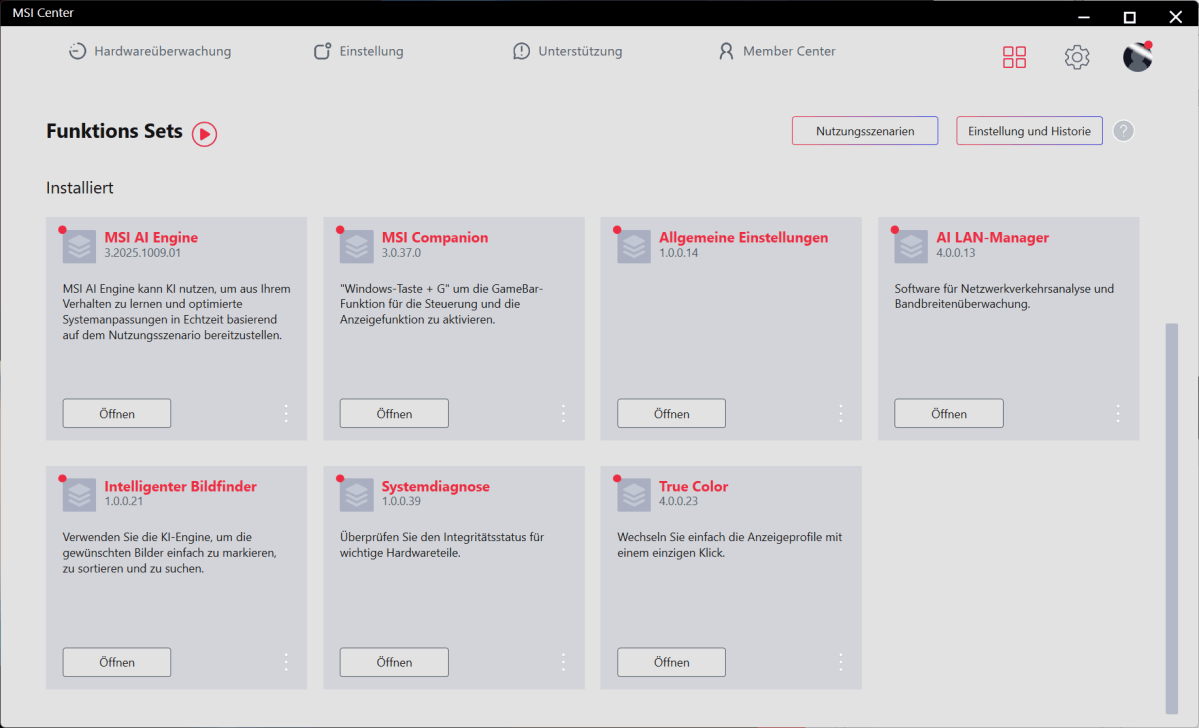Click the Allgemeine Einstellungen title text
The image size is (1199, 728).
743,238
